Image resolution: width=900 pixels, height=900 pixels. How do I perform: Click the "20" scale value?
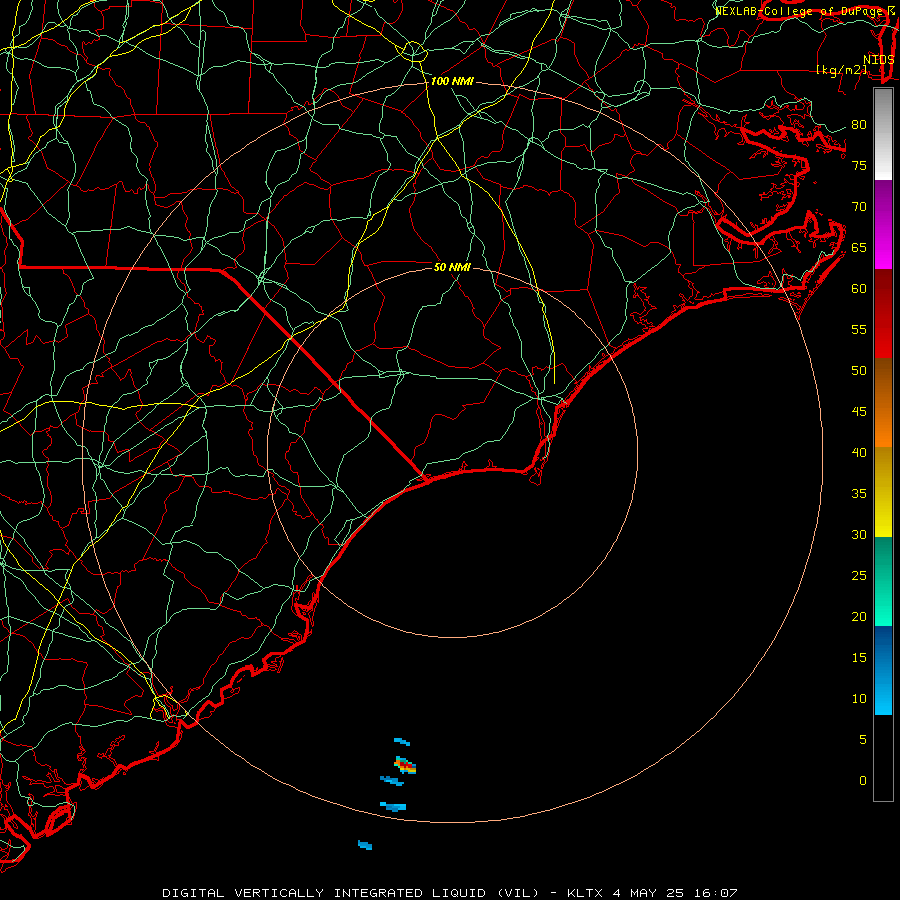[x=859, y=616]
